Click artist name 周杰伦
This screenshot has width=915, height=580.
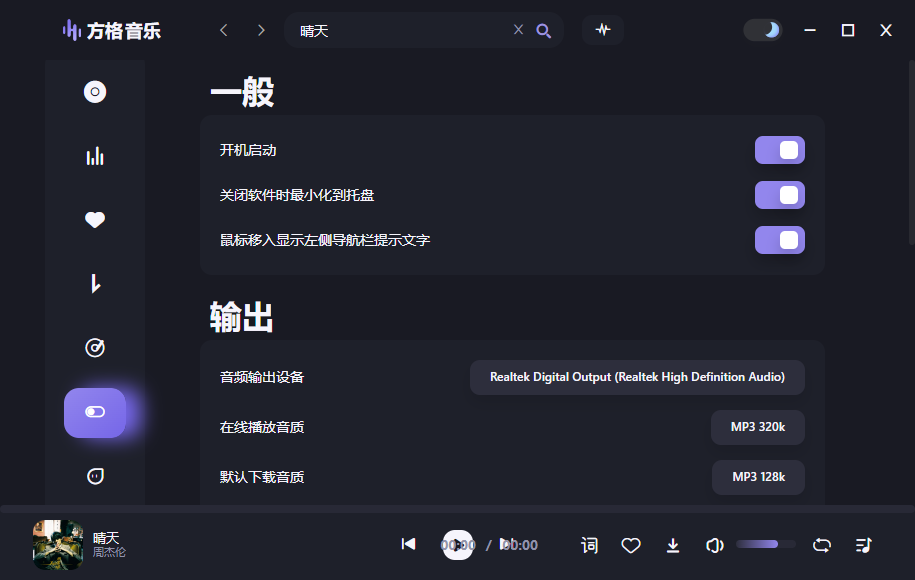(109, 552)
